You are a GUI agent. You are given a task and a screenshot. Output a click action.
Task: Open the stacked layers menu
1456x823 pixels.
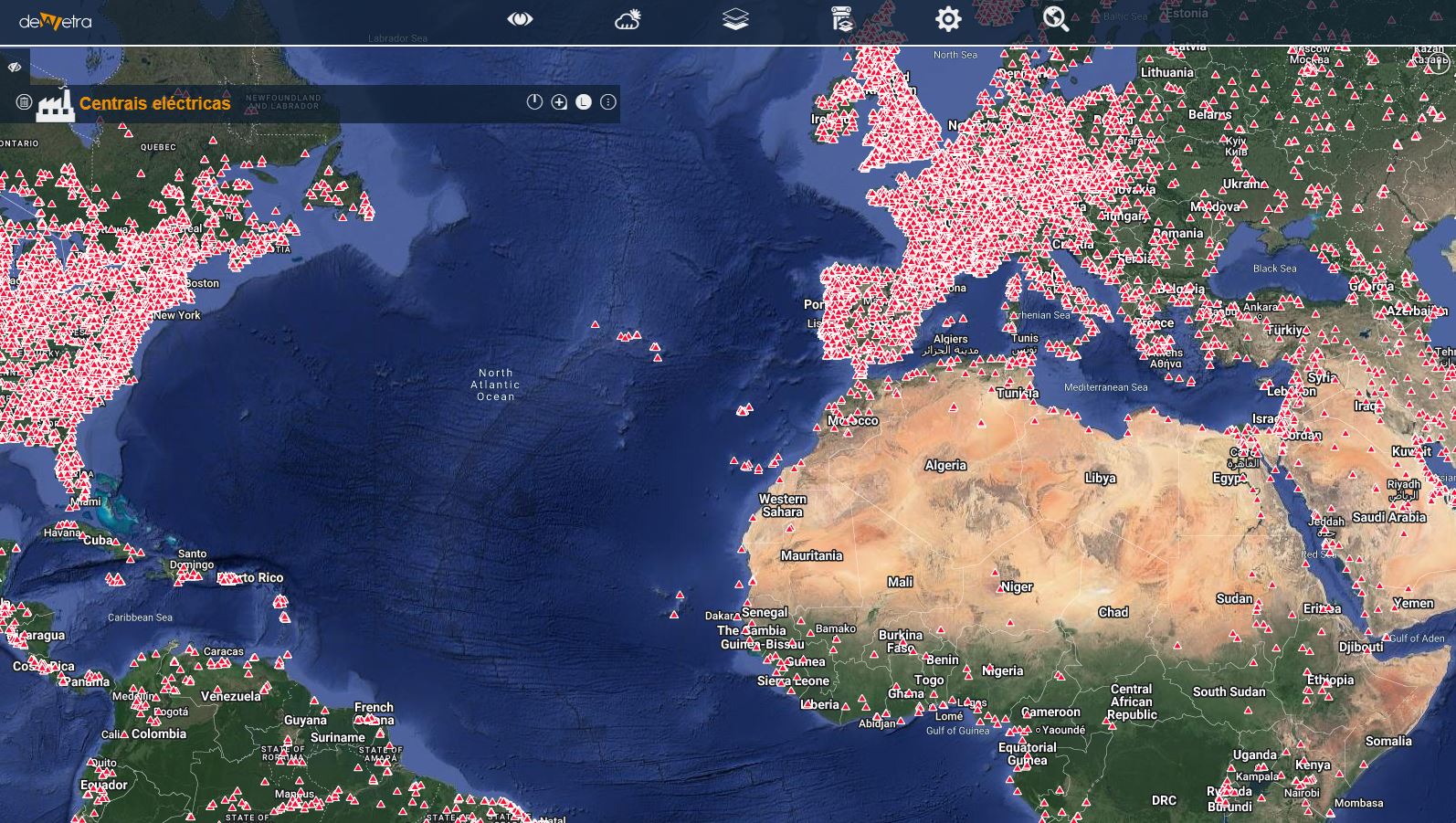735,19
